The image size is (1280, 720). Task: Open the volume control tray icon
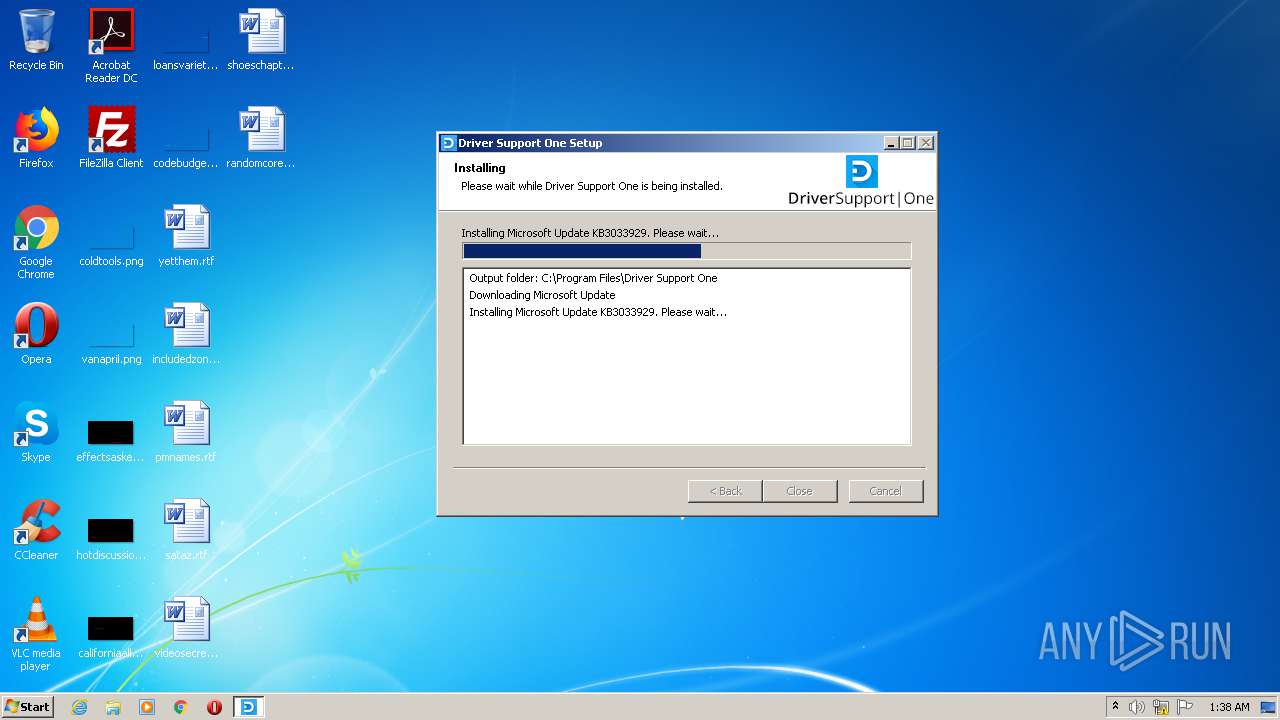coord(1137,707)
